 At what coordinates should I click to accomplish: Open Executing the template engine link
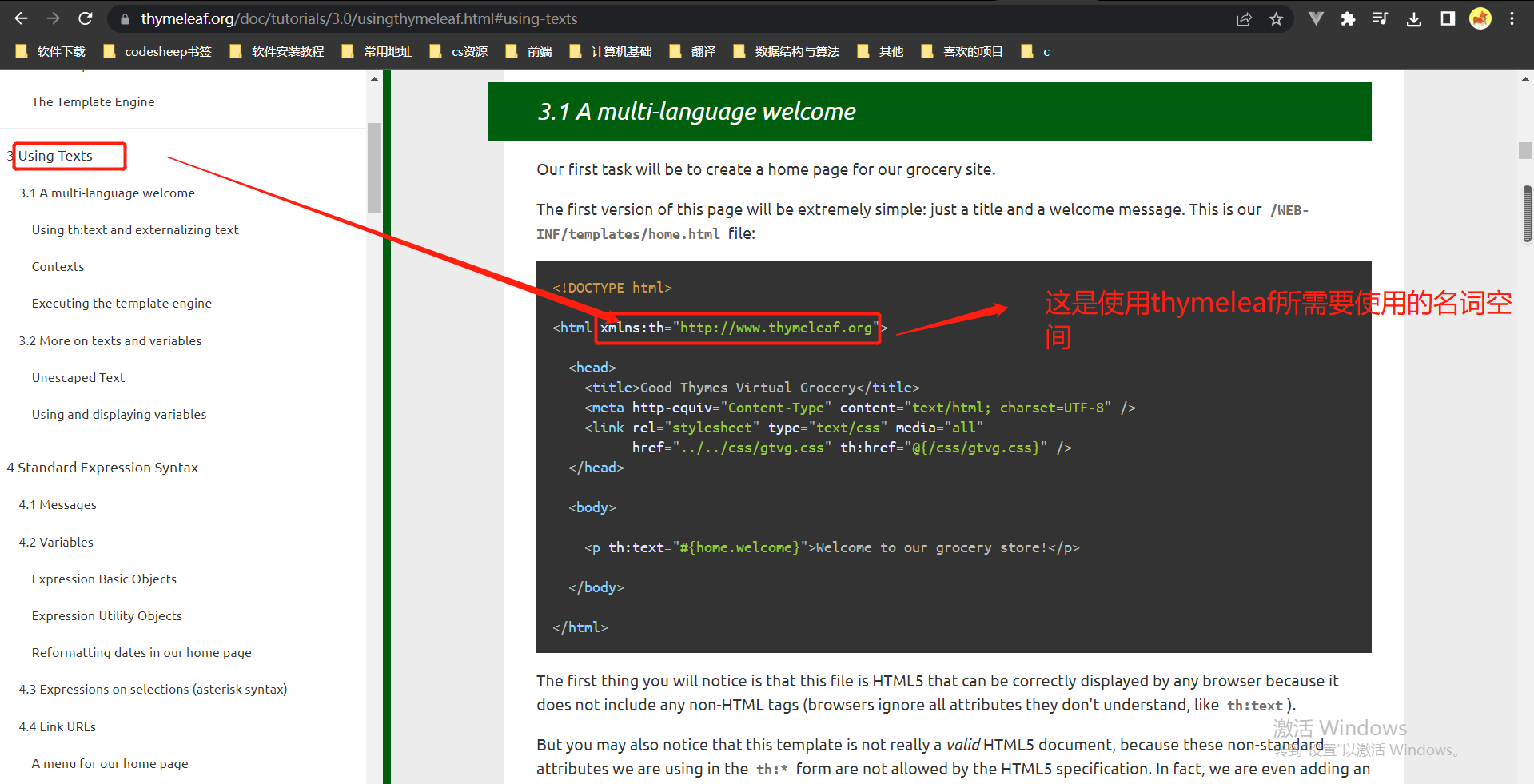122,303
